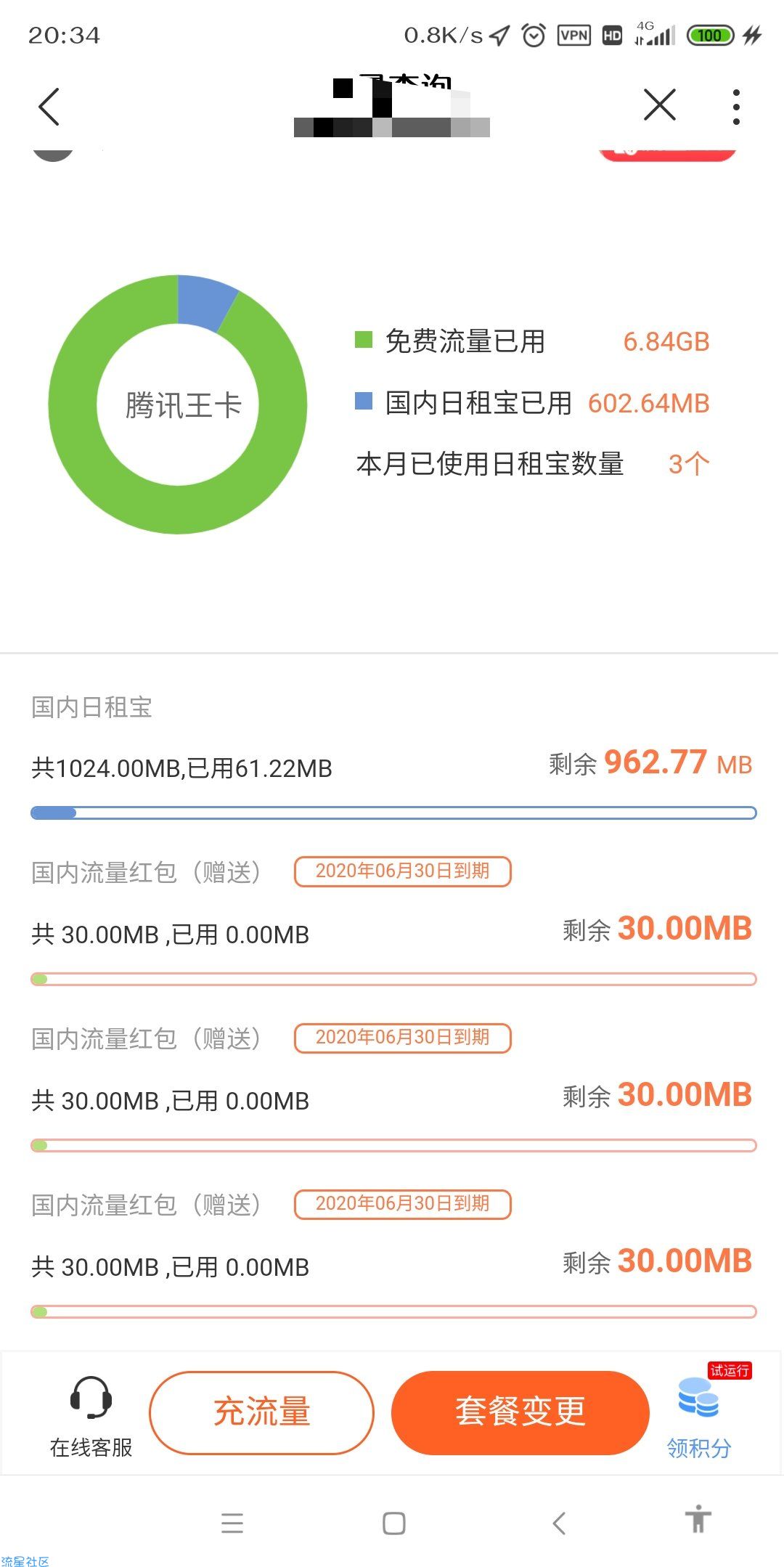Tap the back arrow in the header
784x1567 pixels.
49,107
